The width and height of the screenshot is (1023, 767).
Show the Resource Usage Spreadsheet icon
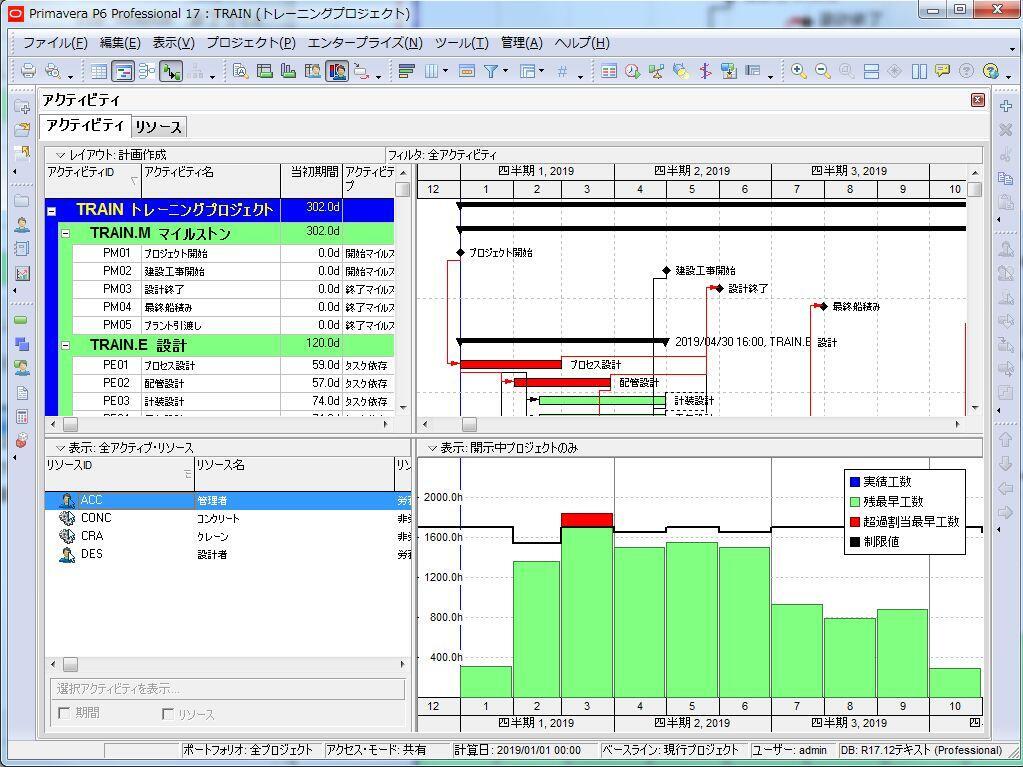[313, 71]
